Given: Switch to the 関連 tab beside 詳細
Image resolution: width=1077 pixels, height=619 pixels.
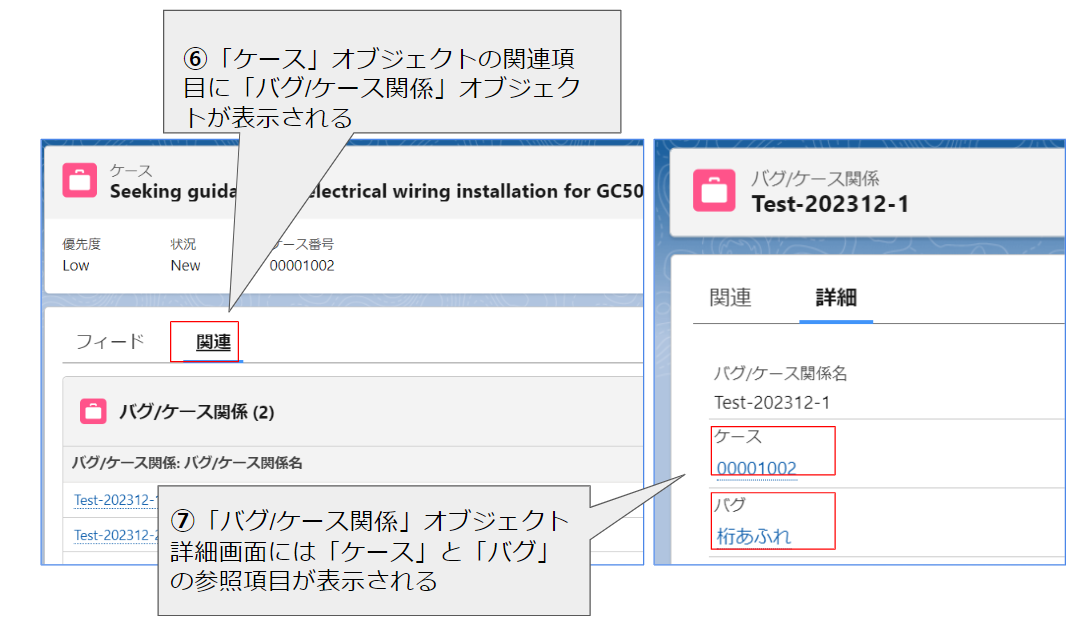Looking at the screenshot, I should tap(730, 297).
